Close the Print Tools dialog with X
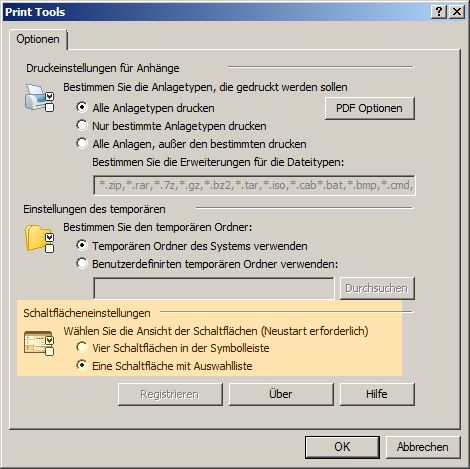This screenshot has height=469, width=470. pos(457,12)
